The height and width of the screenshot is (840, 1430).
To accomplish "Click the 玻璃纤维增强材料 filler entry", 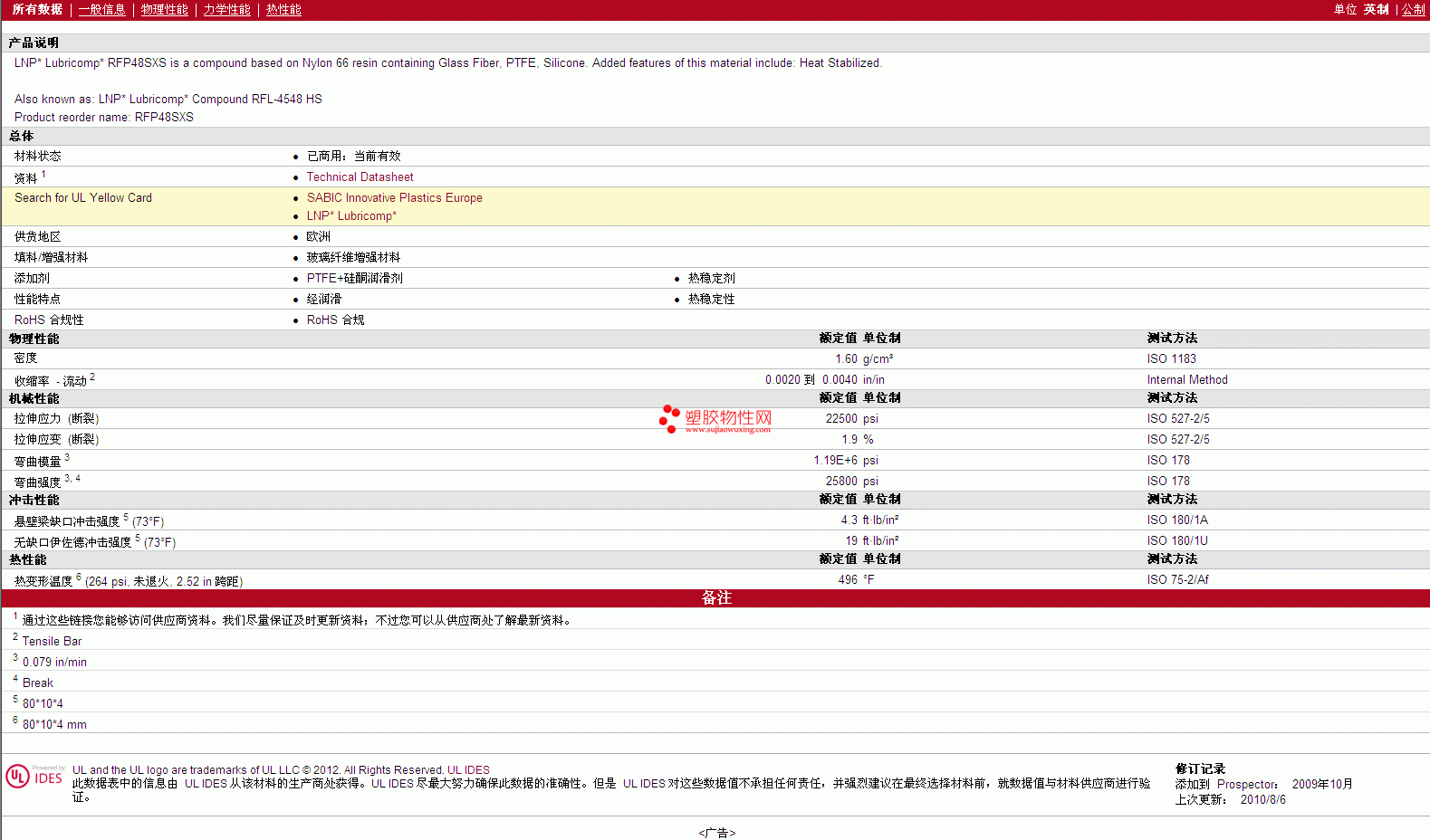I will (x=353, y=258).
